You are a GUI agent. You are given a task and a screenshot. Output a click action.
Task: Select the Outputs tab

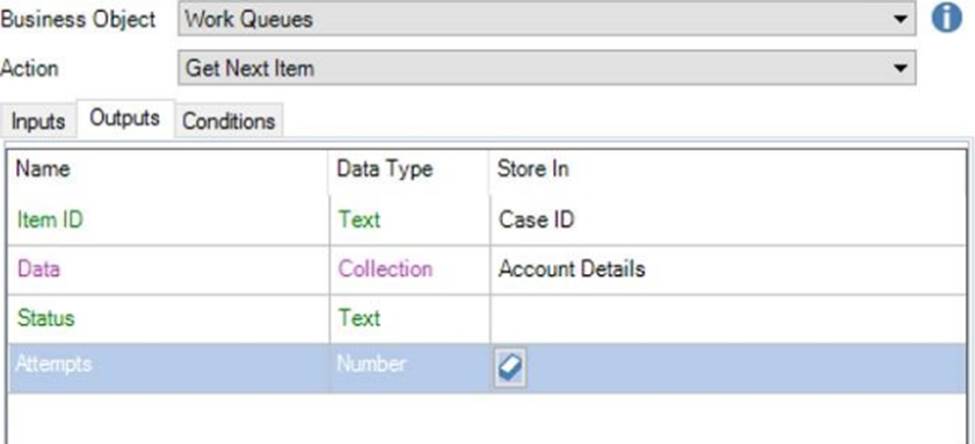pyautogui.click(x=125, y=118)
